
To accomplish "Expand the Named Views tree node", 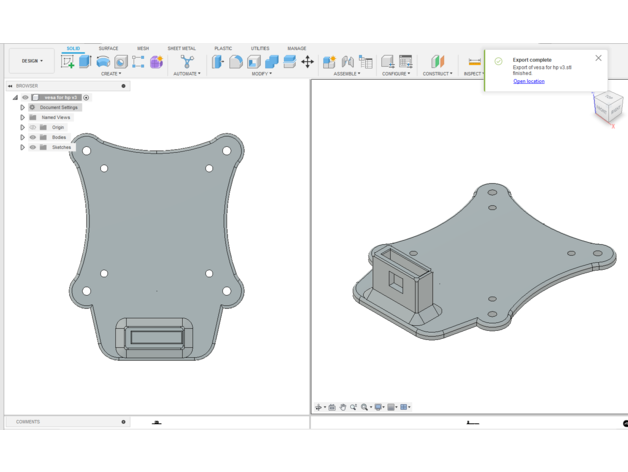I will click(x=23, y=117).
